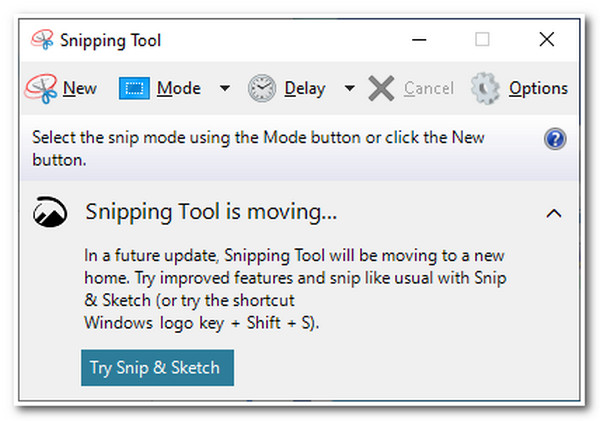Click the gray X Cancel icon
This screenshot has height=421, width=600.
[x=381, y=88]
